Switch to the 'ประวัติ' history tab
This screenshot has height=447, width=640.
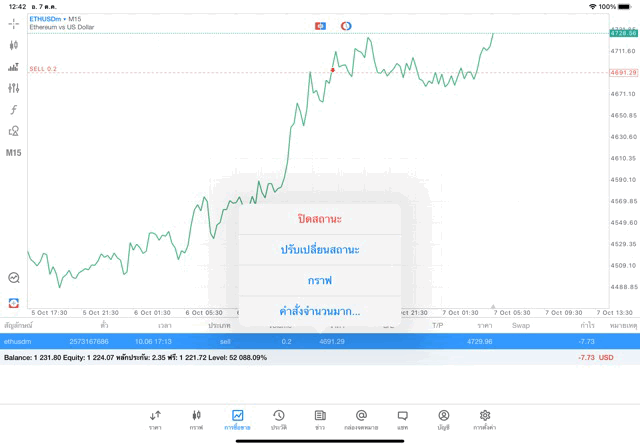pyautogui.click(x=279, y=419)
